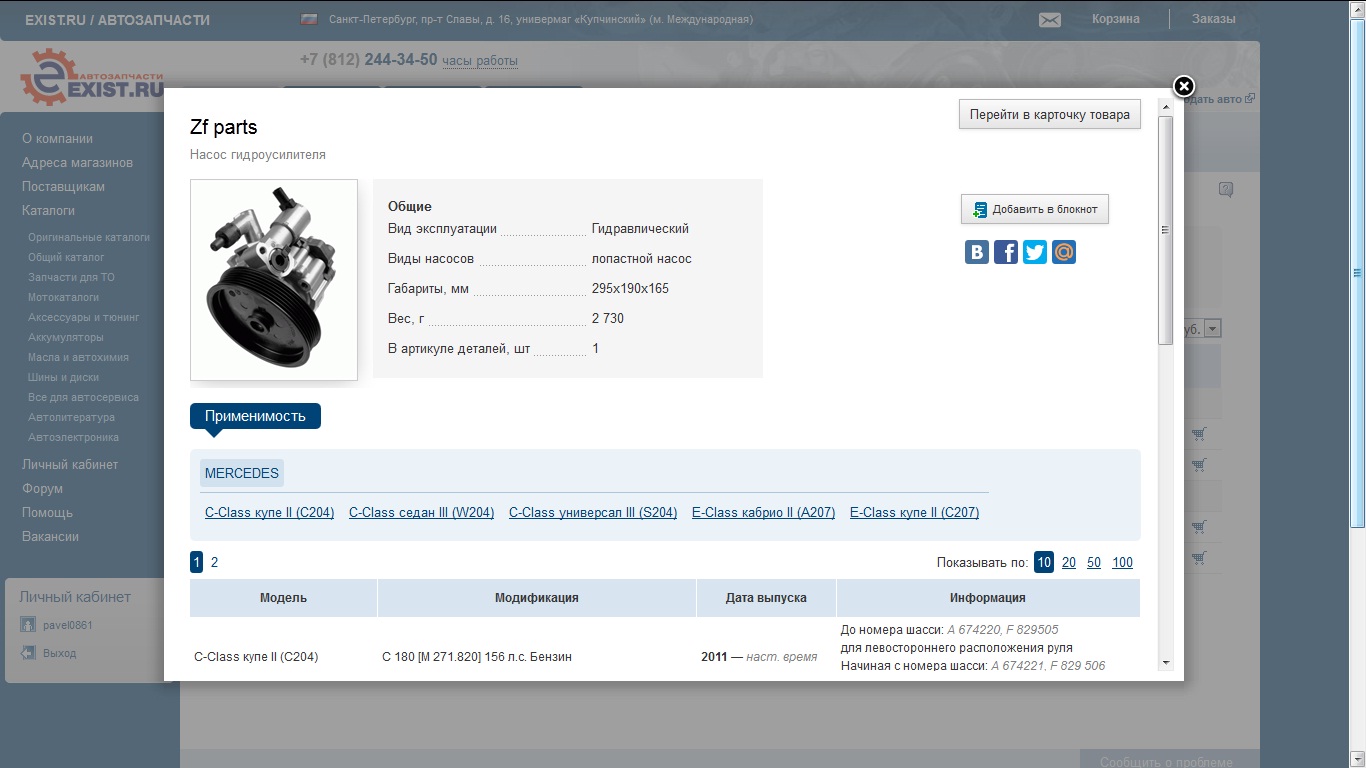Open the E-Class купе II (C207) link
Screen dimensions: 1366x768
click(914, 513)
